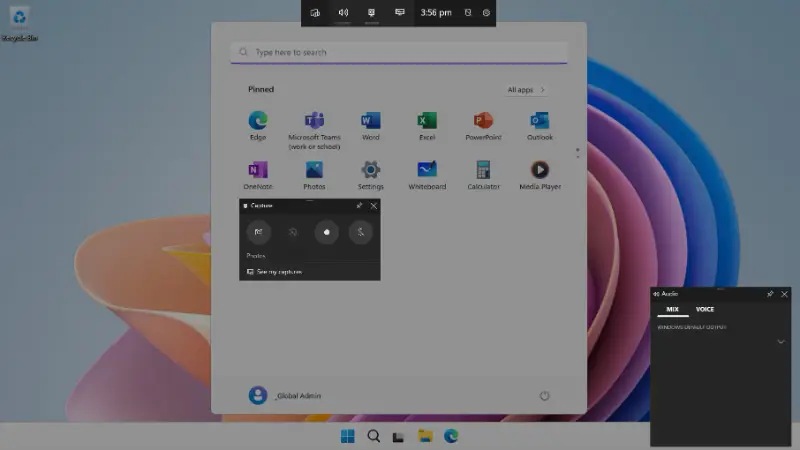This screenshot has width=800, height=450.
Task: Launch Whiteboard from pinned apps
Action: pyautogui.click(x=427, y=176)
